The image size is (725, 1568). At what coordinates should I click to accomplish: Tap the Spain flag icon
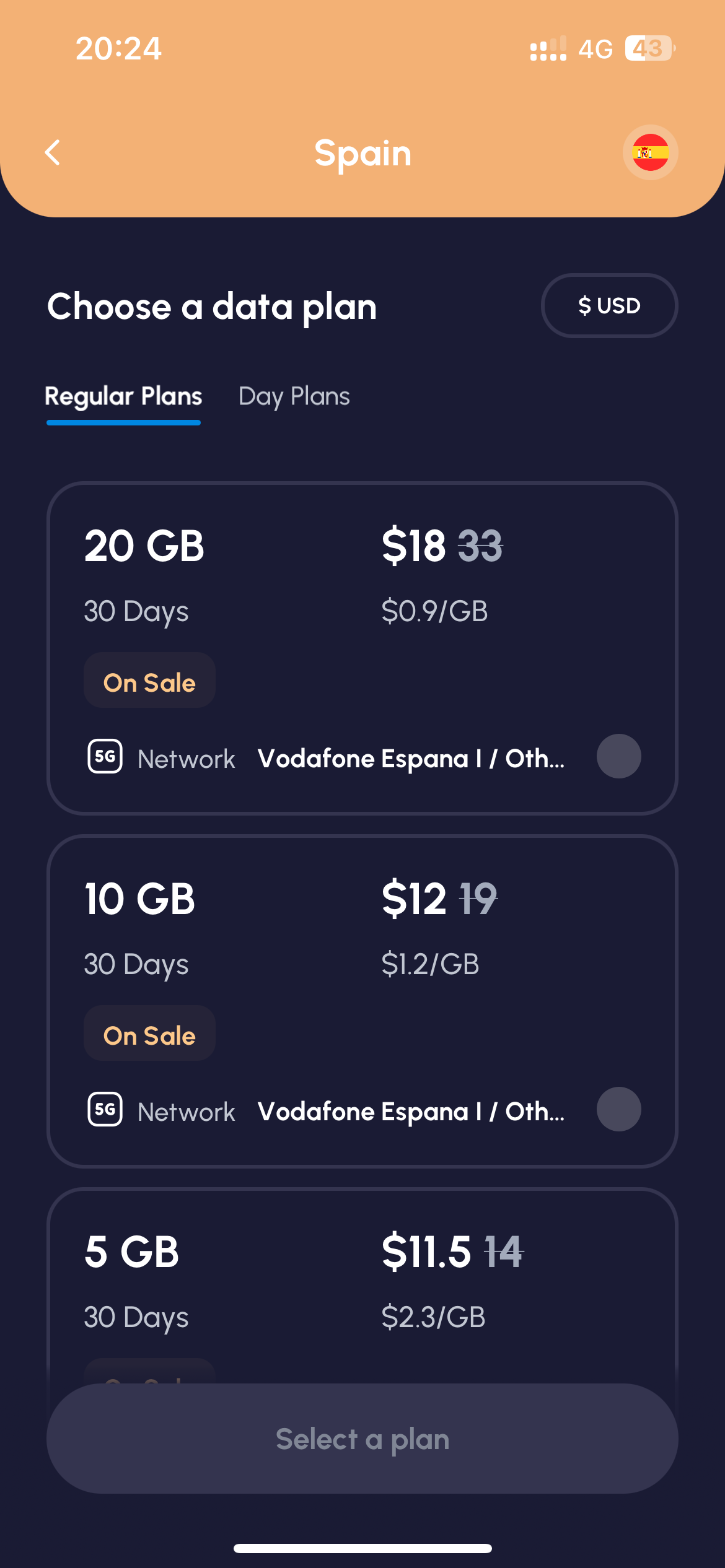(650, 152)
